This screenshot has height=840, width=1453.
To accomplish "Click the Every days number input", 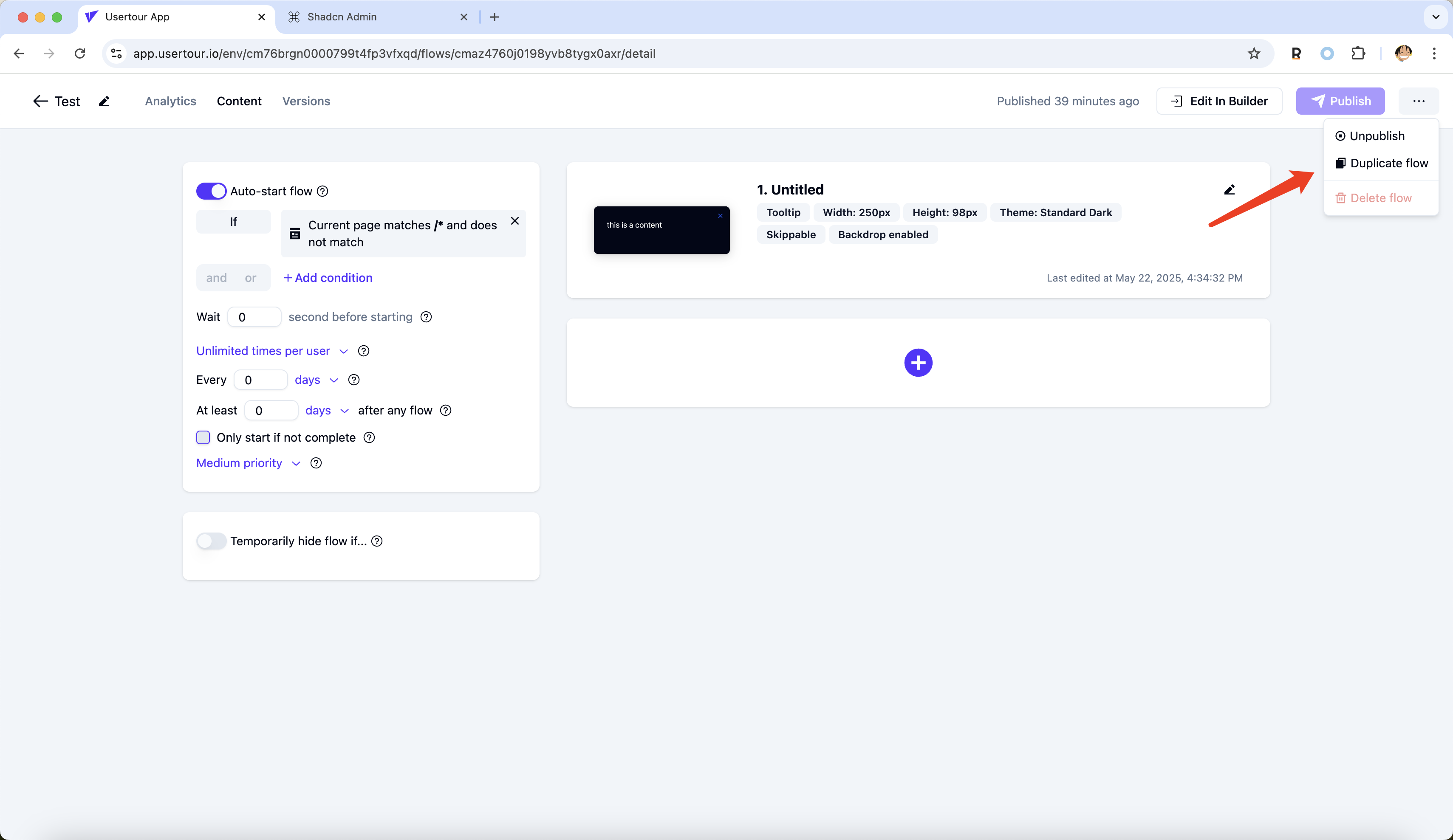I will pyautogui.click(x=260, y=380).
